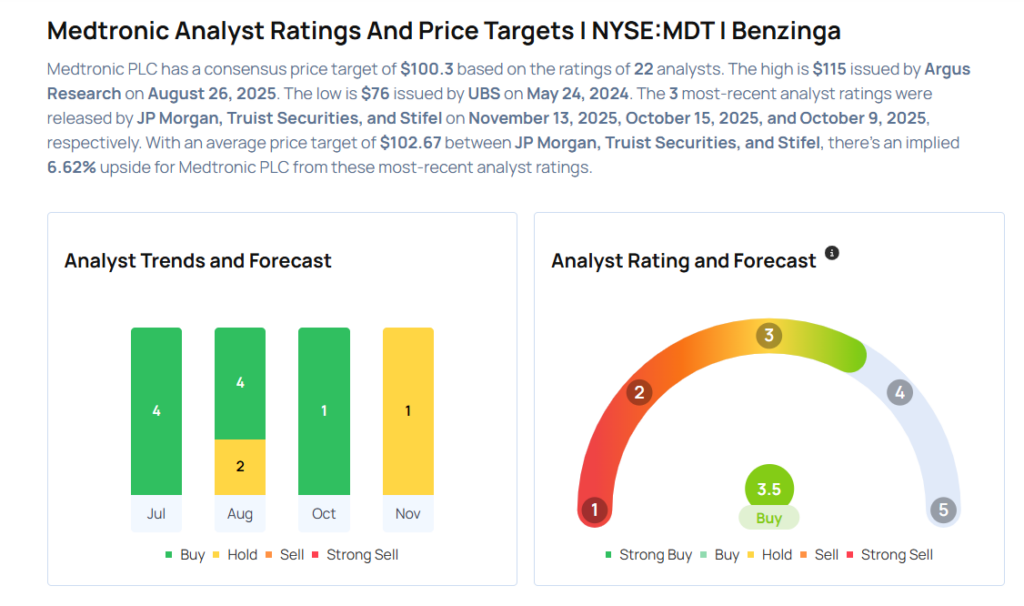Select the July green bar

tap(156, 411)
